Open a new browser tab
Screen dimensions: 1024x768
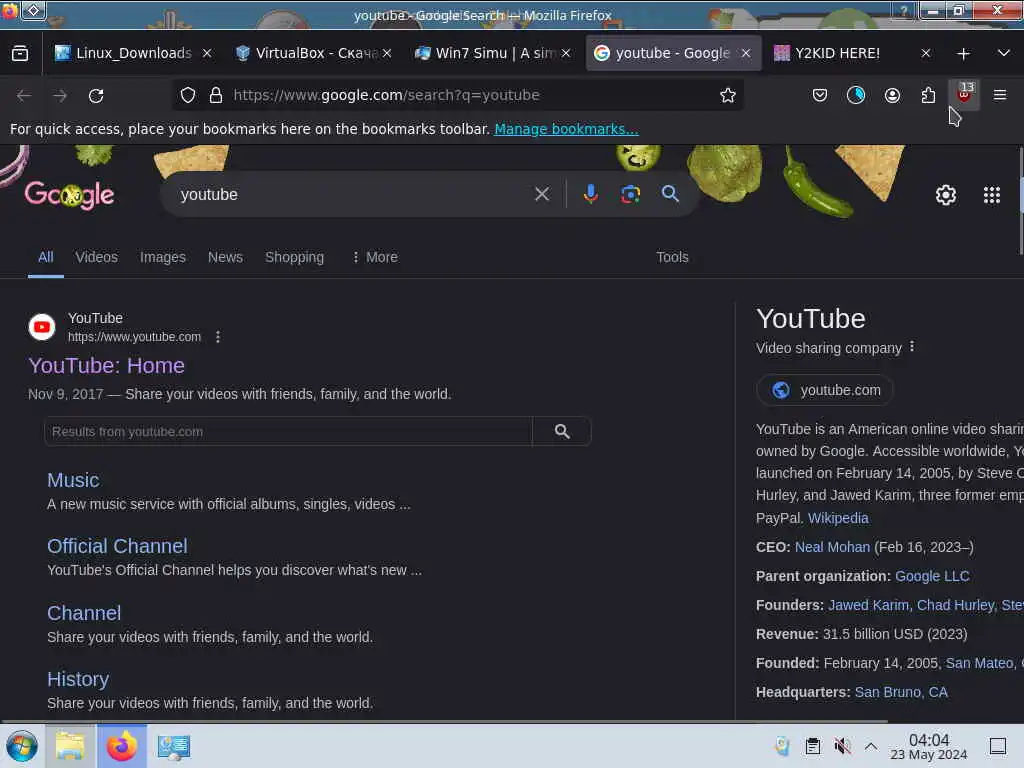pos(963,54)
